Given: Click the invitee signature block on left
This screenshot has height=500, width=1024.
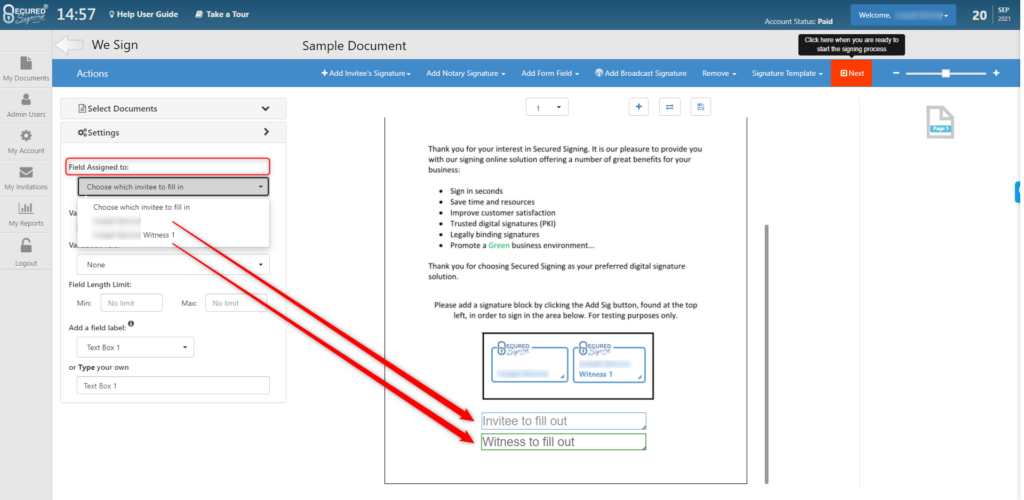Looking at the screenshot, I should point(530,364).
